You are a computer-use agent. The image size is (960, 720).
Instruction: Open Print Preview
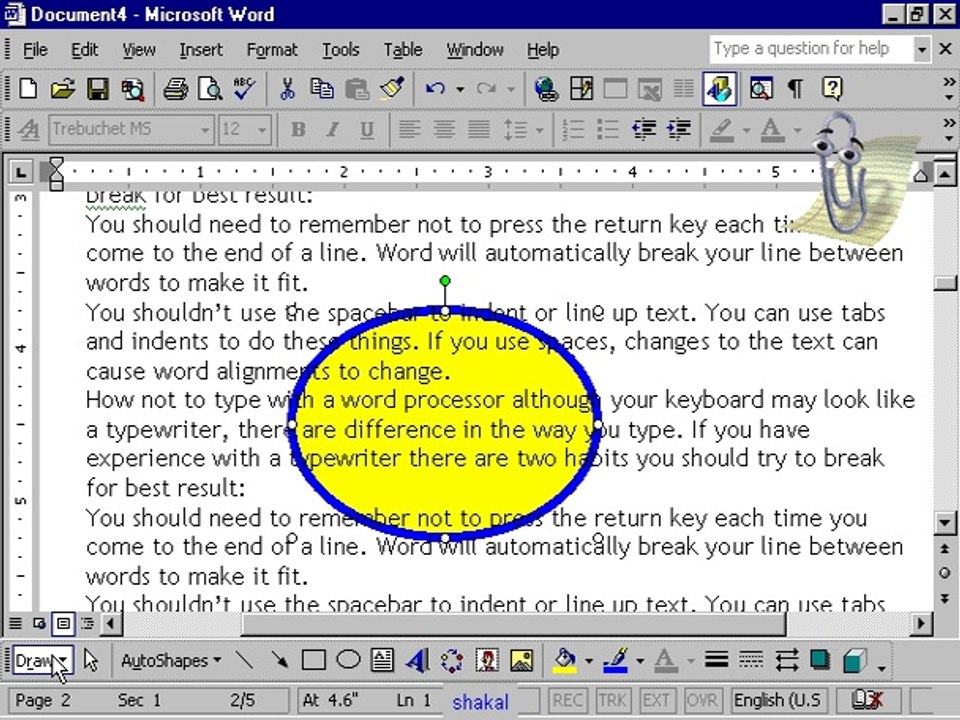pyautogui.click(x=209, y=89)
